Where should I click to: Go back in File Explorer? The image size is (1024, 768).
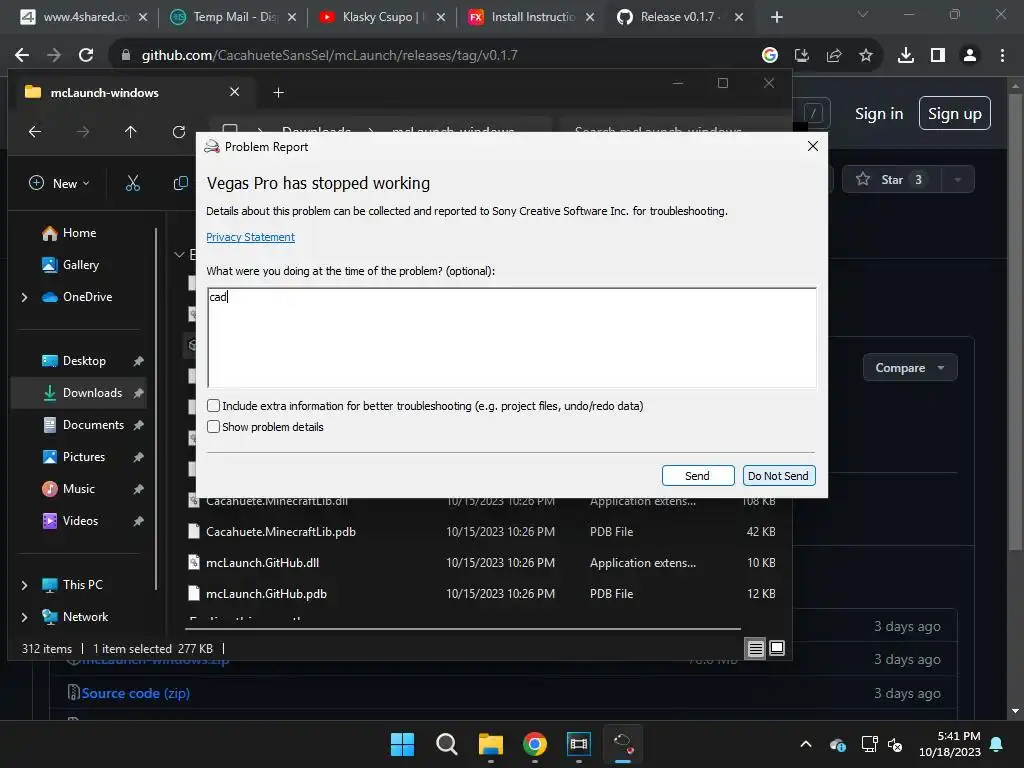35,132
